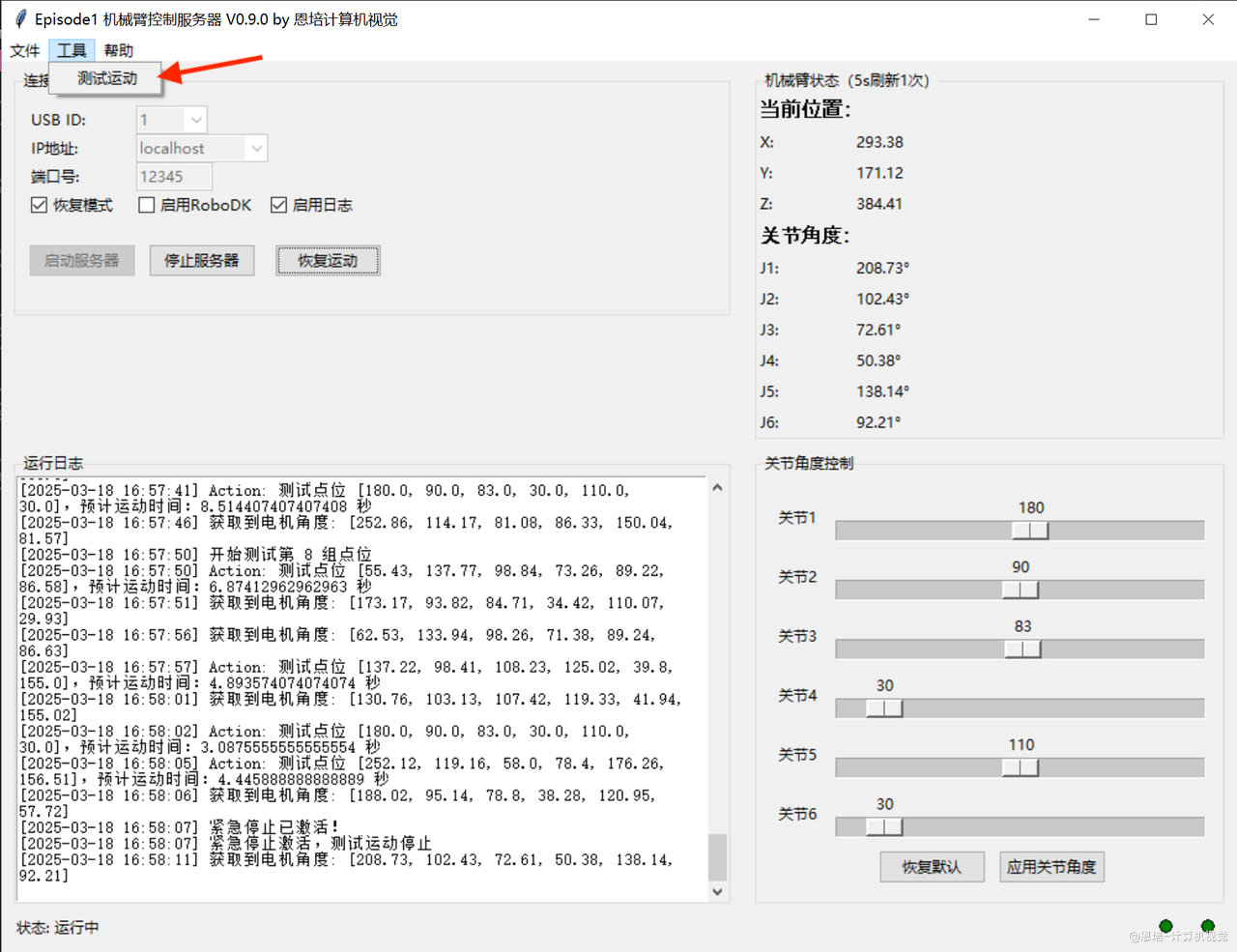Click the log scrollbar down arrow
The image size is (1237, 952).
717,892
